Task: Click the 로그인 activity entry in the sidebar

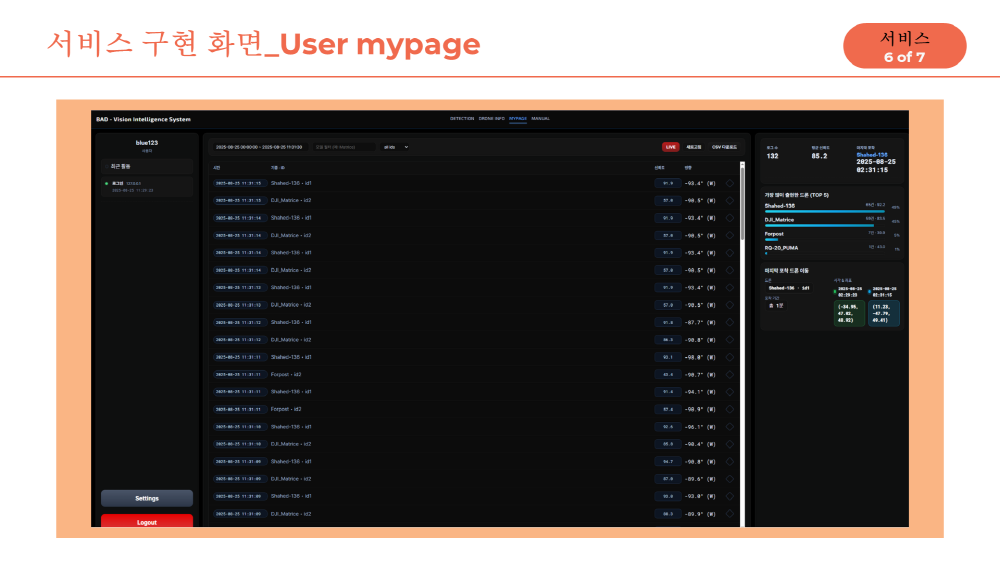Action: 147,186
